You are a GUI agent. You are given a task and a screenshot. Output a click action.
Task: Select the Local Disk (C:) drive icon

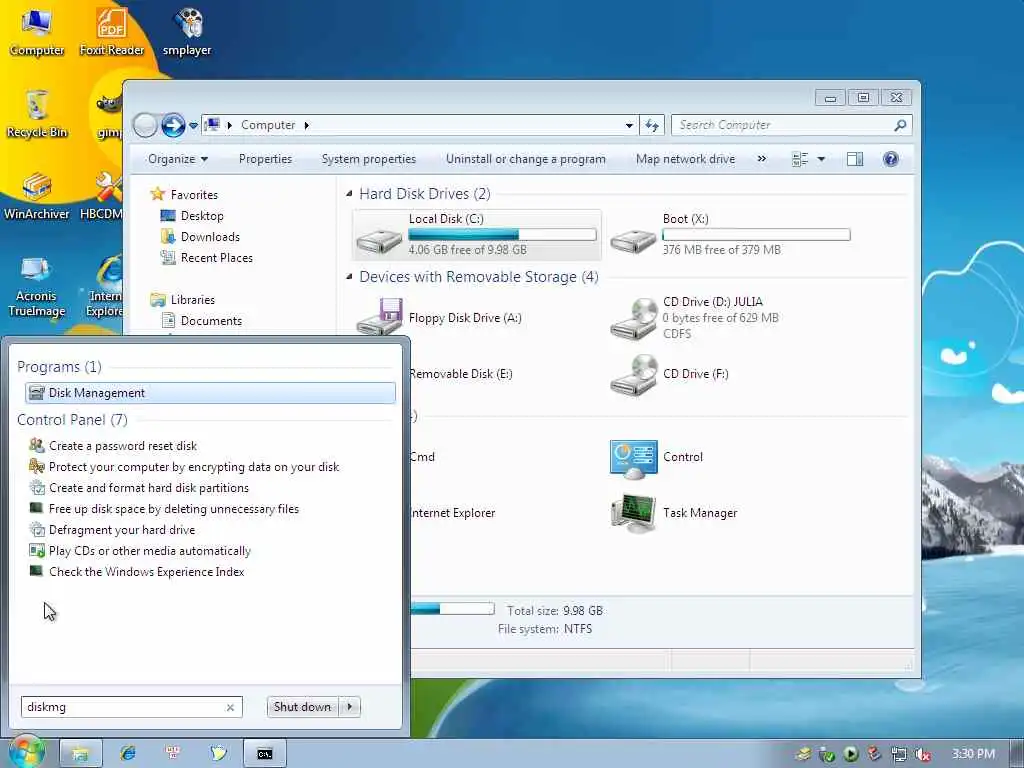pos(379,240)
